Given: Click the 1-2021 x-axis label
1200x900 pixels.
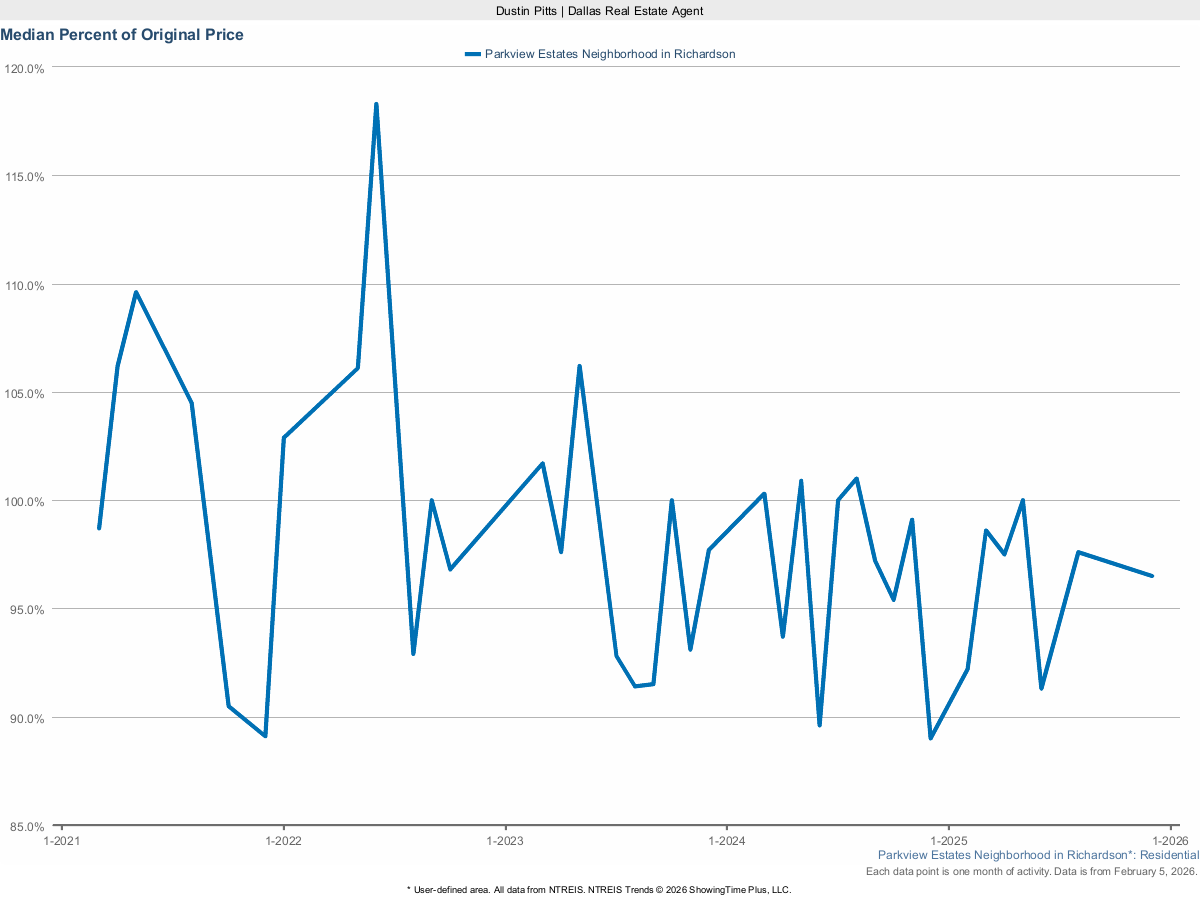Looking at the screenshot, I should coord(62,841).
